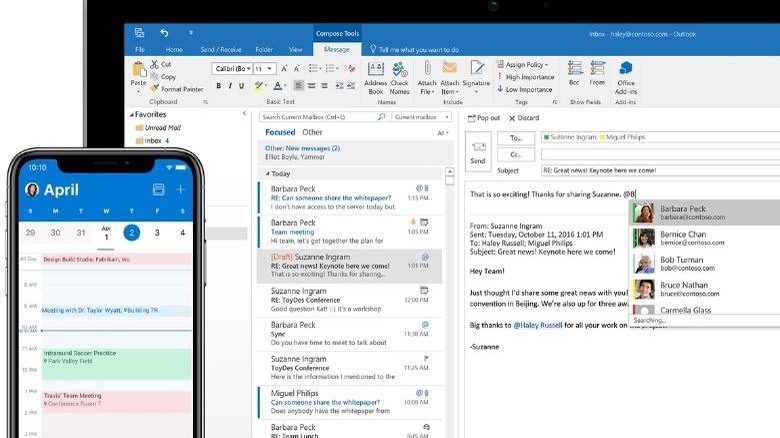Collapse the Favorites folder group
Image resolution: width=780 pixels, height=438 pixels.
[131, 115]
